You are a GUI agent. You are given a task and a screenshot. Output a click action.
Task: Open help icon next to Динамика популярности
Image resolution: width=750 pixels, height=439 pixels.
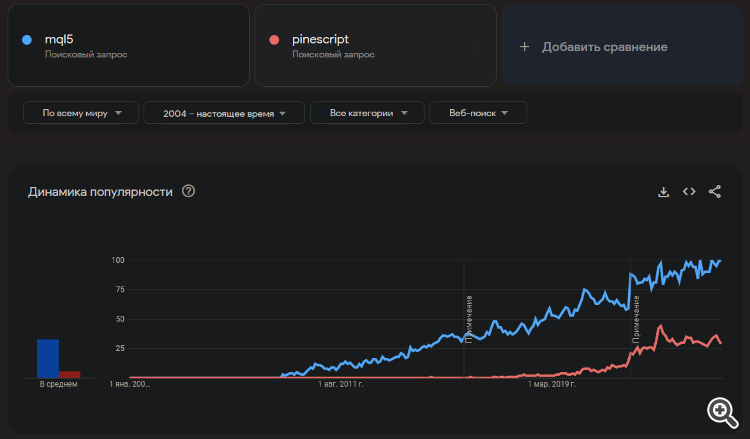[x=188, y=192]
